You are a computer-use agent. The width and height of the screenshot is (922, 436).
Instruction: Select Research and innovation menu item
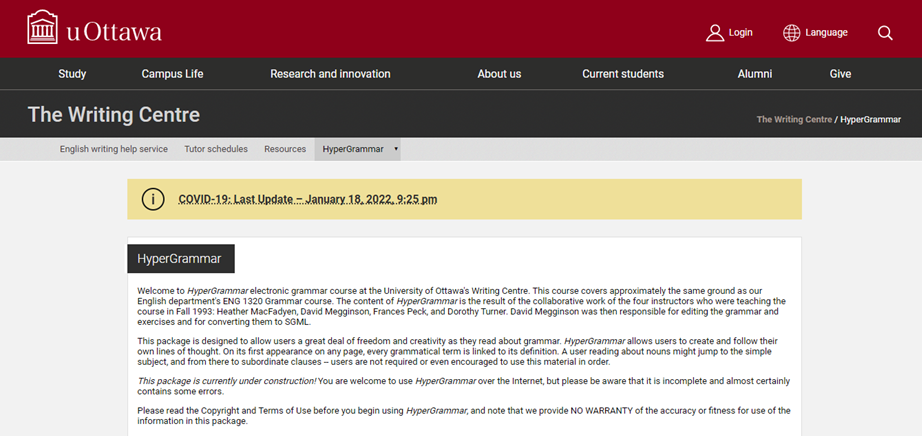(330, 74)
